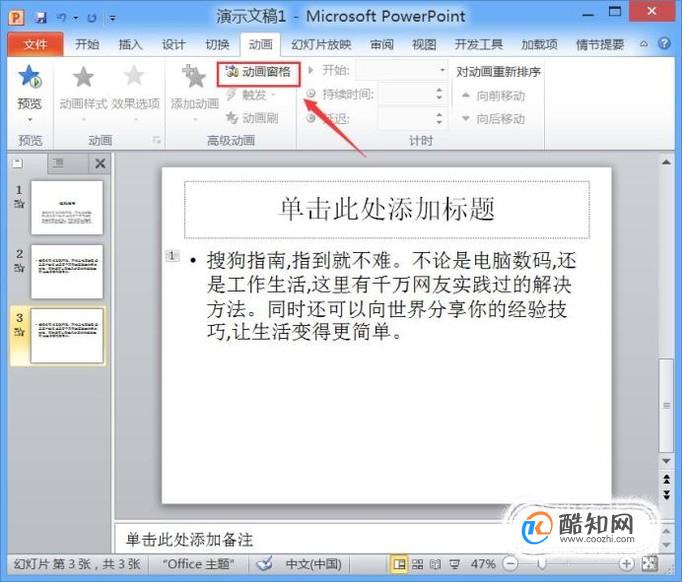
Task: Click zoom in plus button
Action: 626,564
